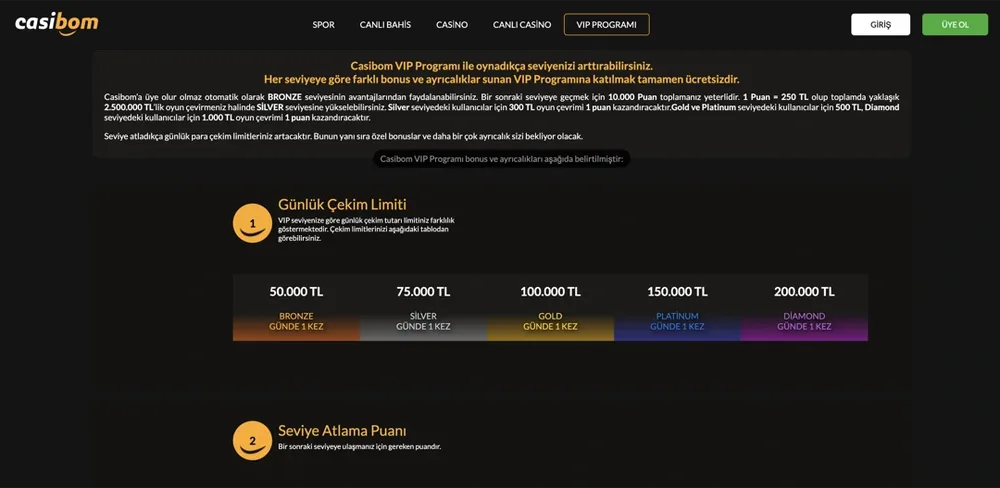Viewport: 1000px width, 488px height.
Task: Click the 'bonus ve ayrıcalıkları aşağıda belirtilmiştir' pill
Action: tap(501, 159)
